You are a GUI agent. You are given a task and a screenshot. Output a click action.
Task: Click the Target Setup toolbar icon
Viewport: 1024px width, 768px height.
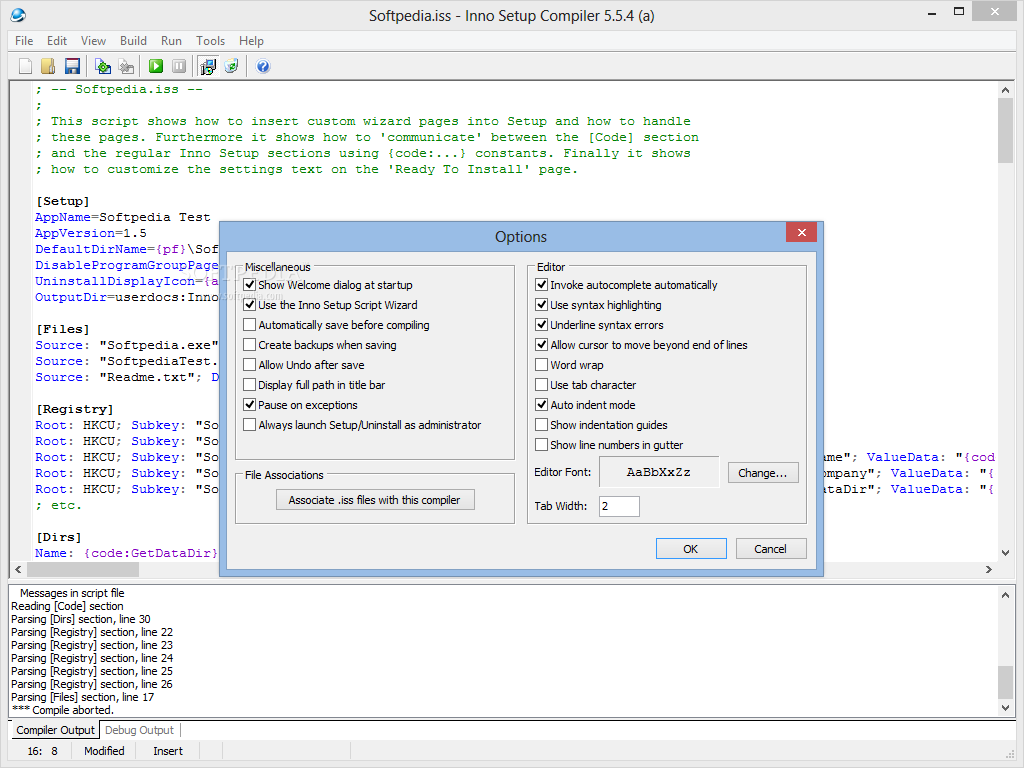point(208,66)
